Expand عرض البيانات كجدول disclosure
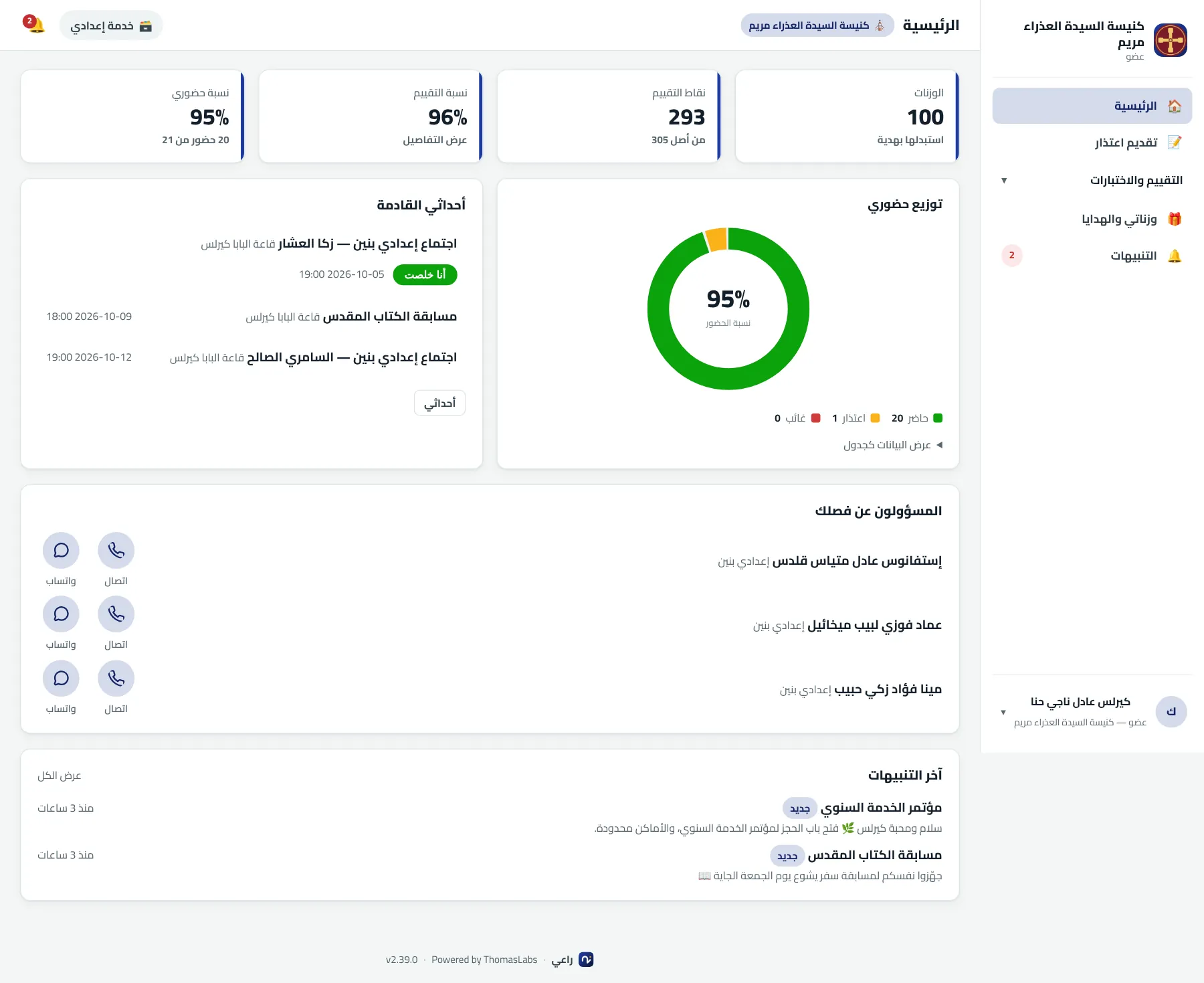This screenshot has height=983, width=1204. [893, 445]
